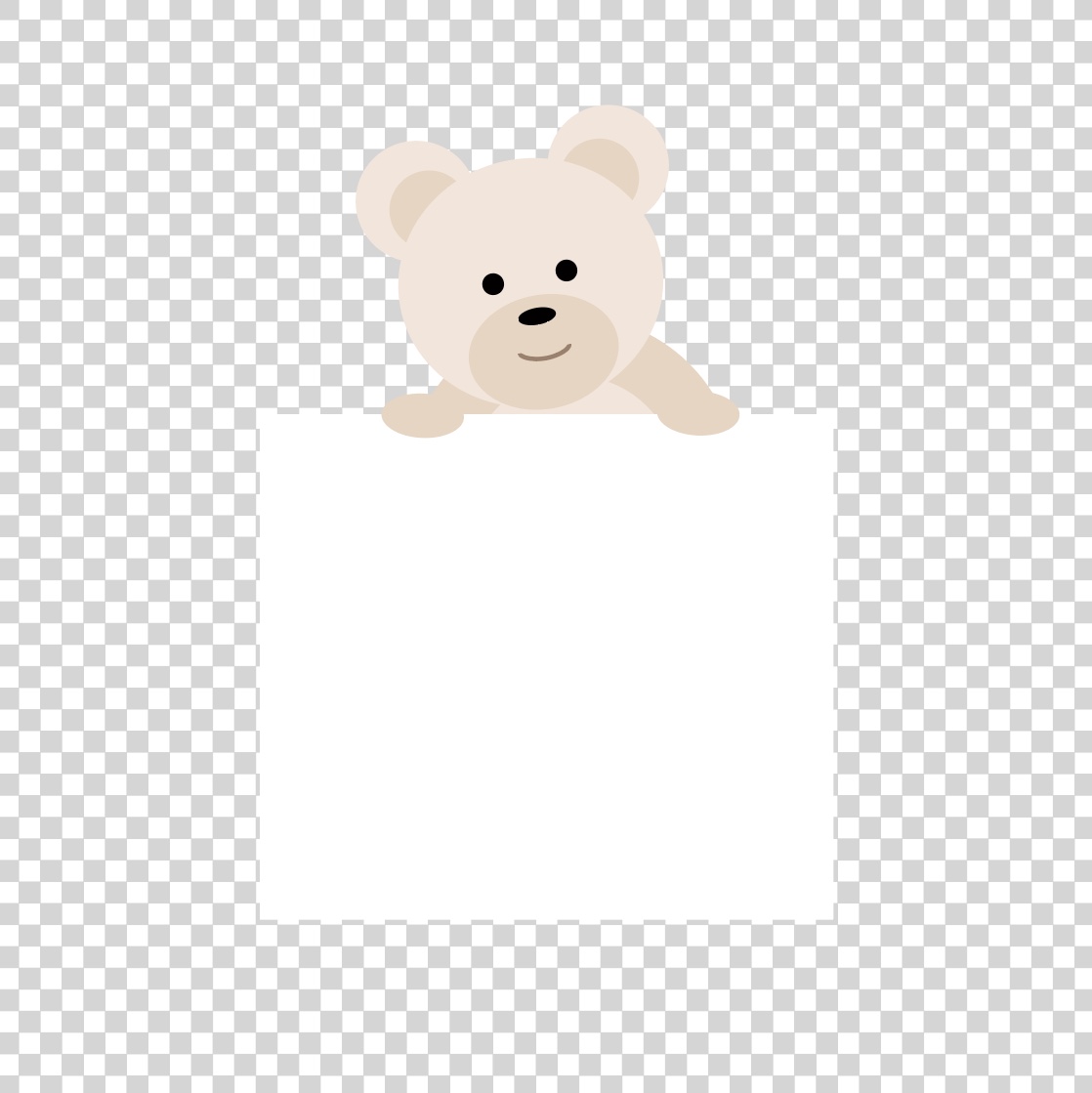This screenshot has width=1092, height=1093.
Task: Click the bottom-left corner of the white sign
Action: 261,918
